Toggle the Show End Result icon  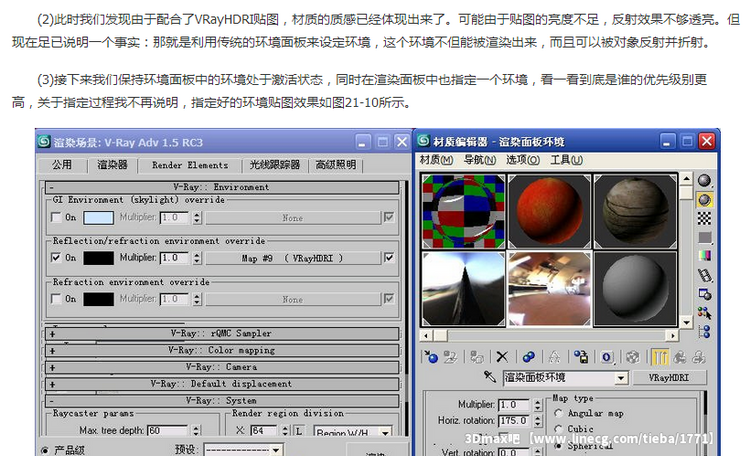(x=660, y=357)
